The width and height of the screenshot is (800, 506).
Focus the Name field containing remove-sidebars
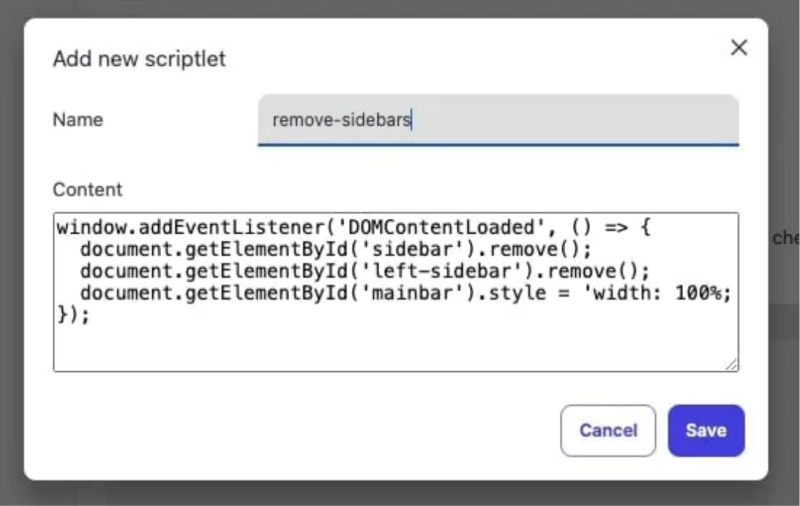click(x=498, y=120)
